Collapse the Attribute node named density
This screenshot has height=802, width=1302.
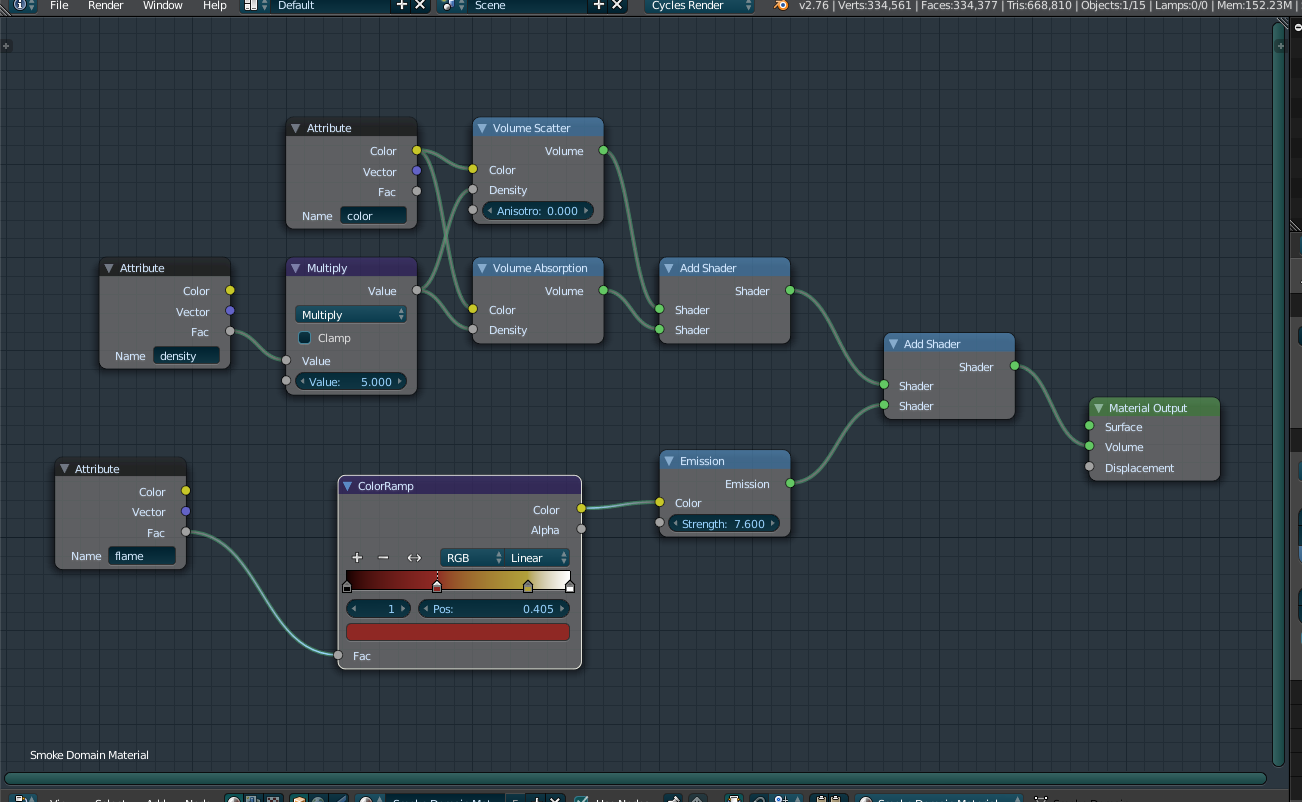tap(109, 268)
